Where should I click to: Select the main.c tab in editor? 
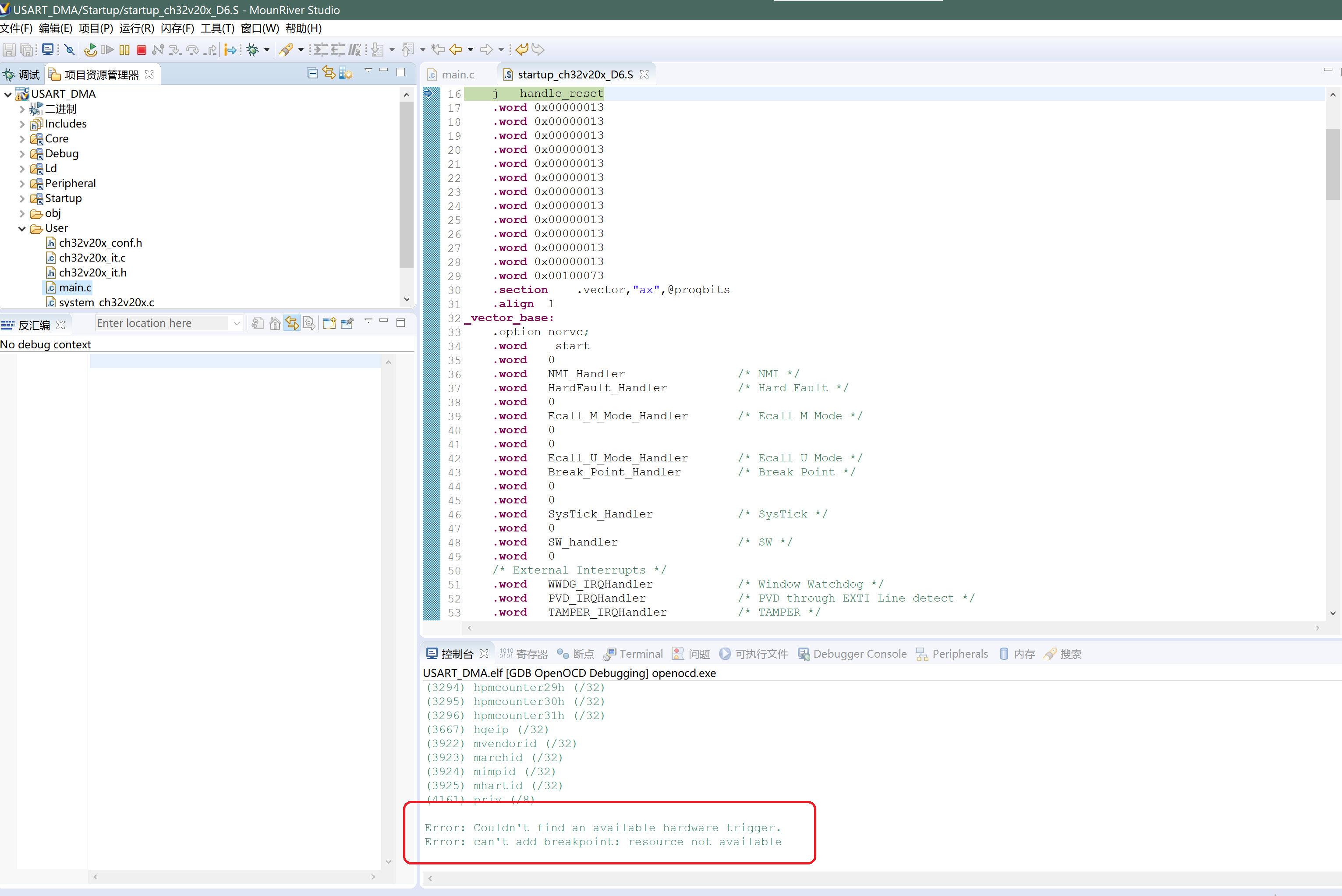(x=457, y=74)
